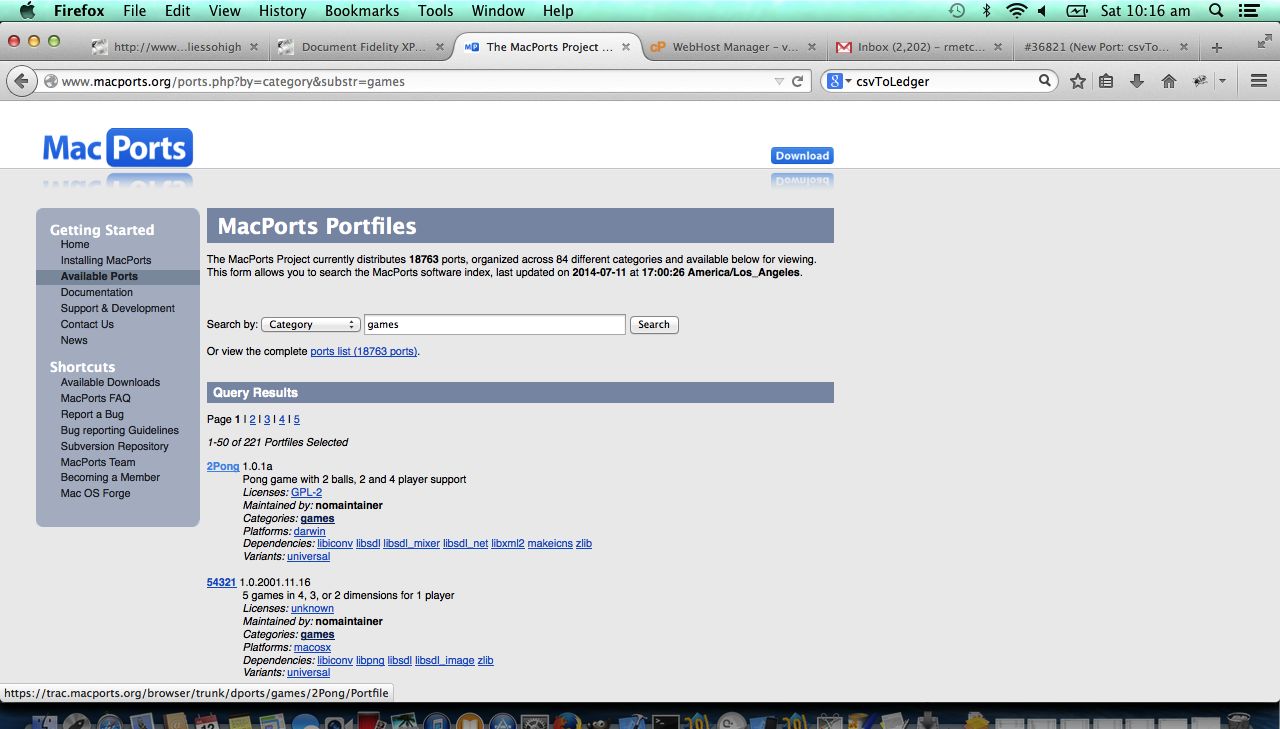The height and width of the screenshot is (729, 1280).
Task: Open the libsdl_image dependency link
Action: pyautogui.click(x=444, y=660)
